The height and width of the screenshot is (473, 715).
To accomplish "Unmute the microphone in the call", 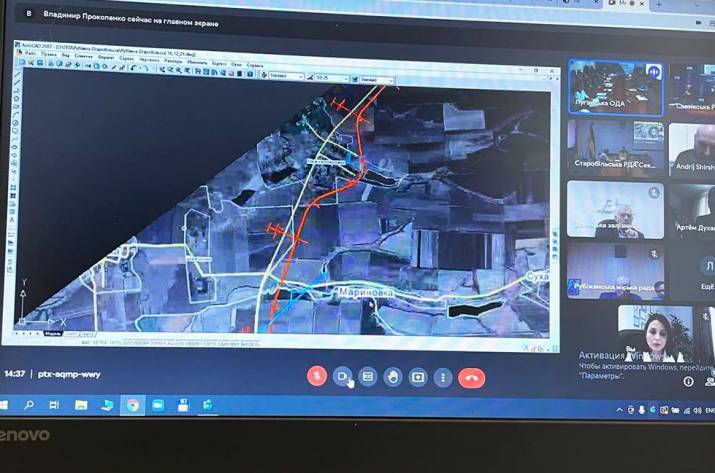I will (316, 377).
